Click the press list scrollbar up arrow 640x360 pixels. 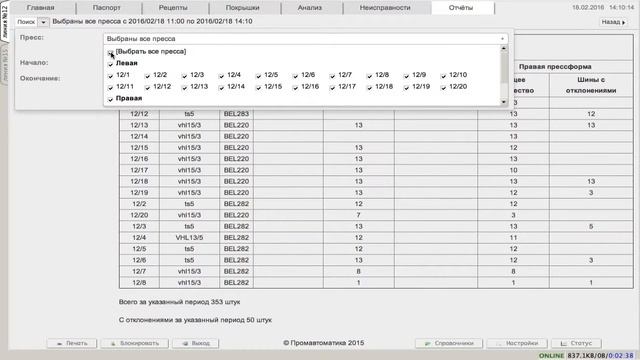click(504, 48)
